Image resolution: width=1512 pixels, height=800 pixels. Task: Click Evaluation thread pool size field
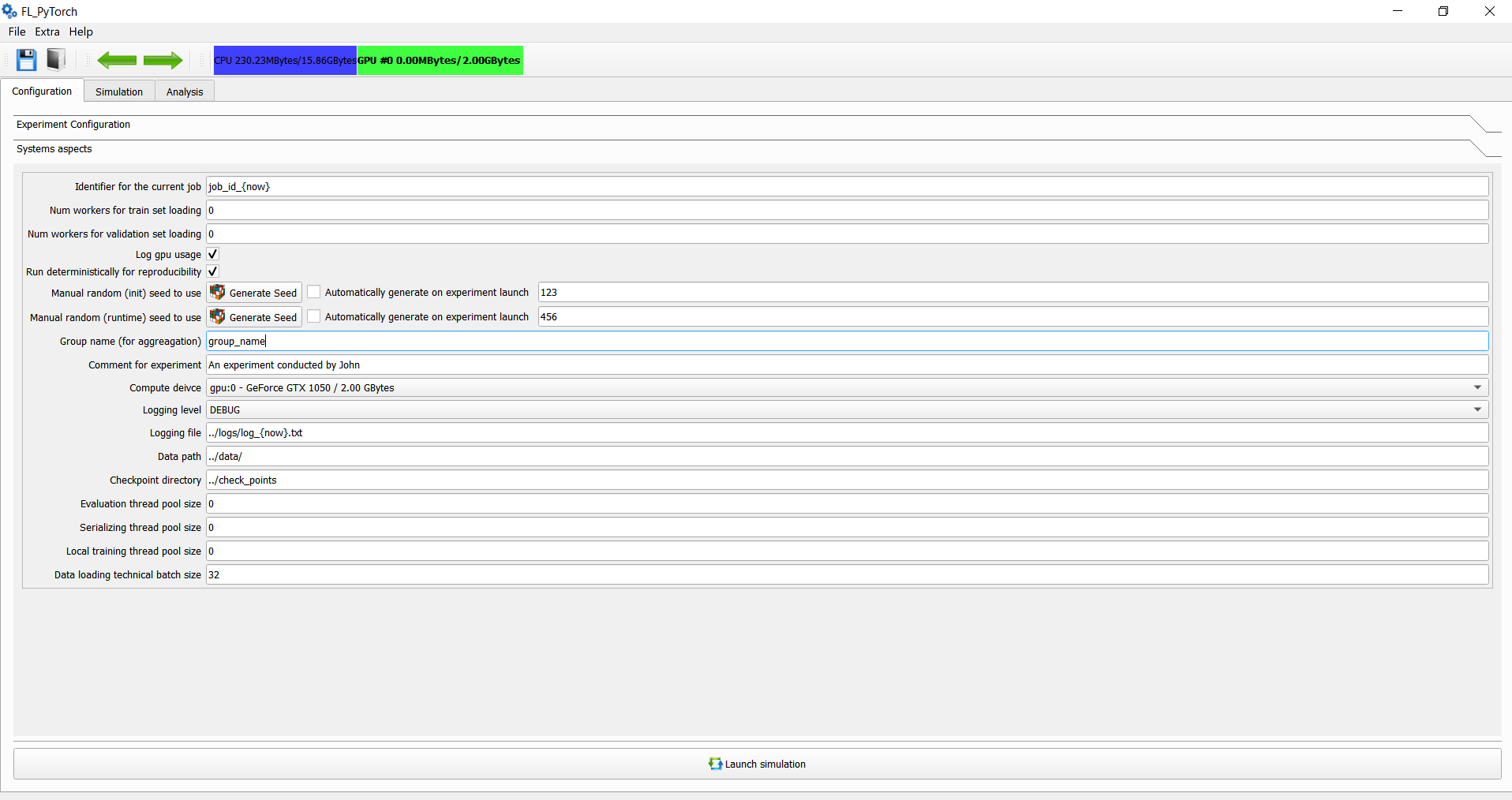848,503
